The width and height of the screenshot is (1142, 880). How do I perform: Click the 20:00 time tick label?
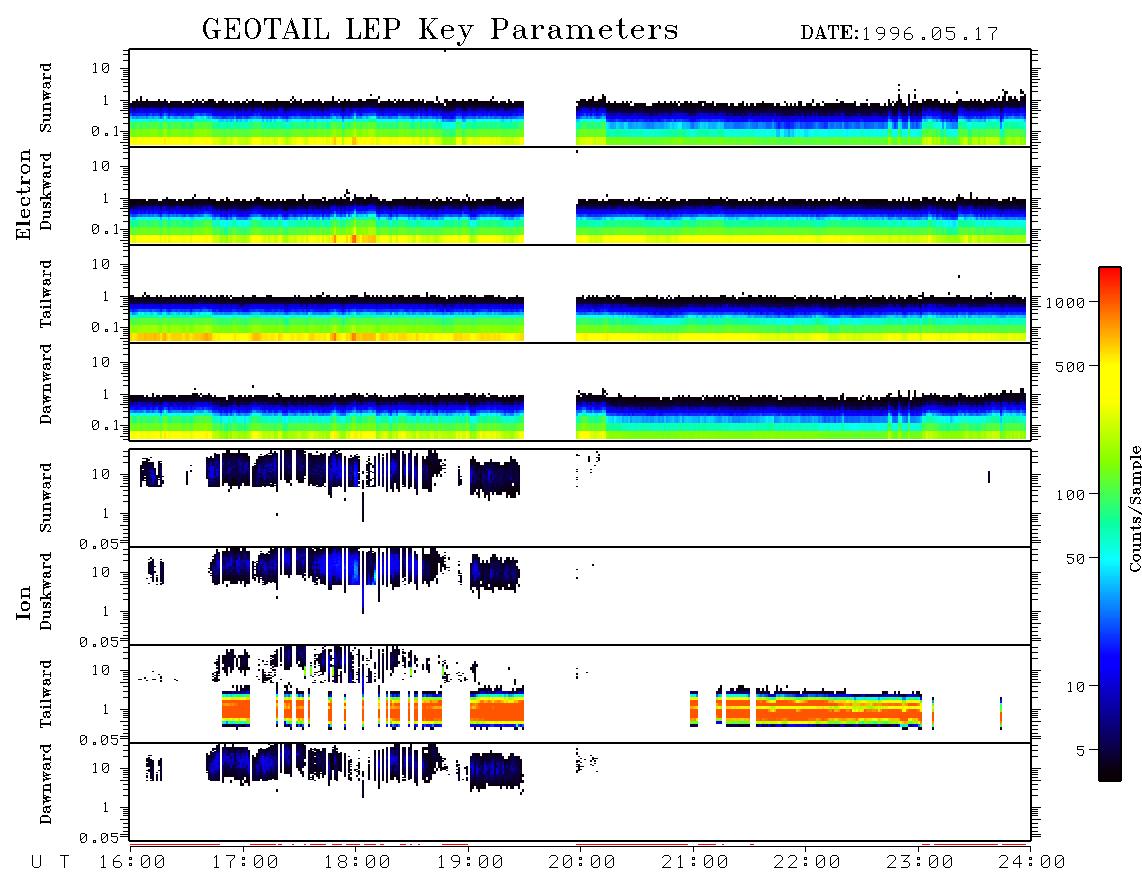(582, 863)
